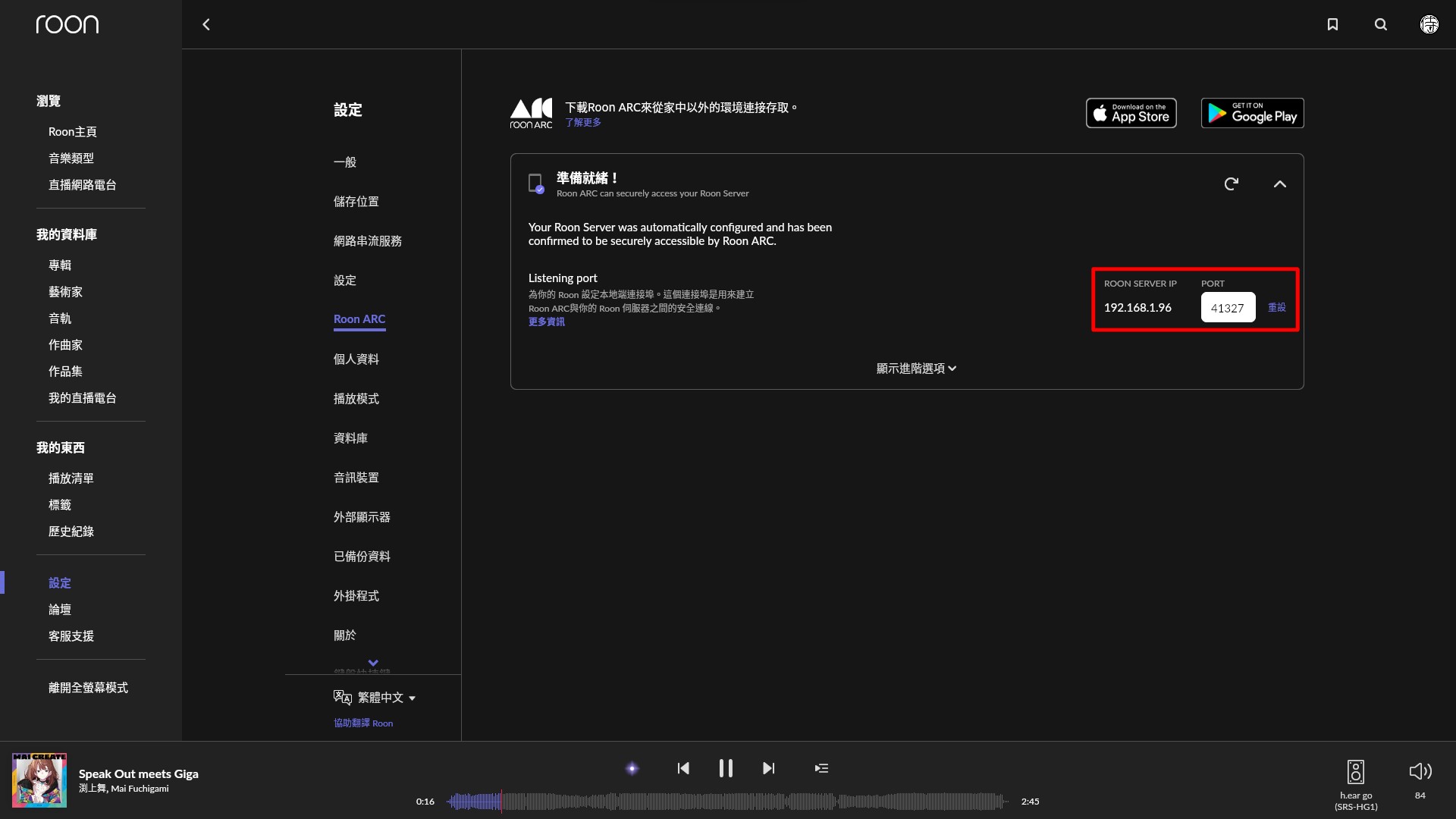The height and width of the screenshot is (819, 1456).
Task: Open the play queue icon
Action: [x=821, y=768]
